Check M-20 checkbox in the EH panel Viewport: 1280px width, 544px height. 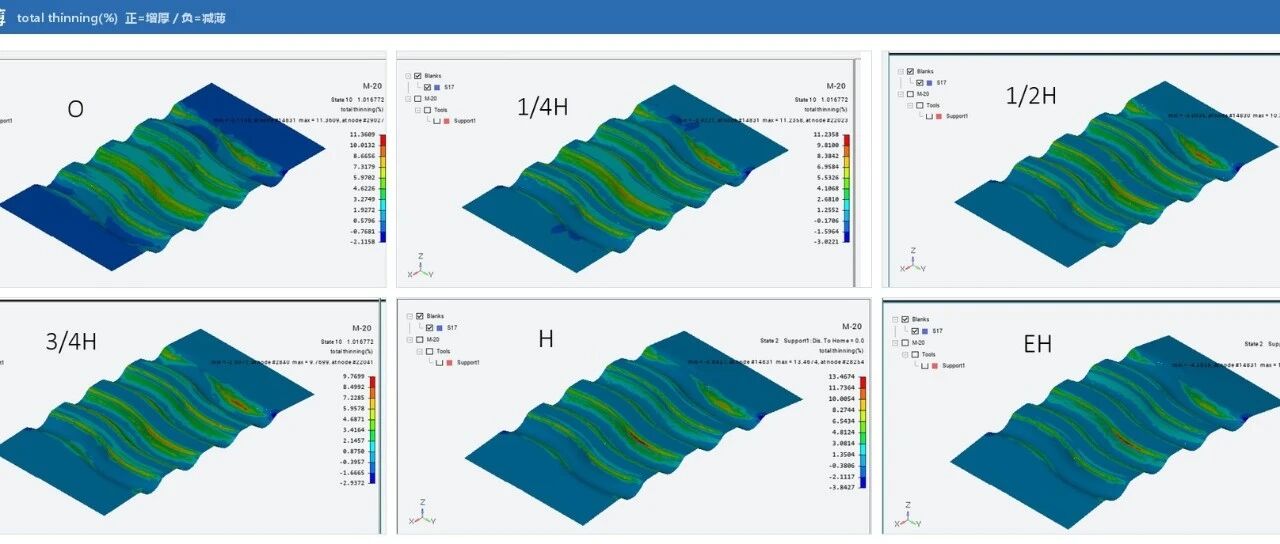point(905,343)
